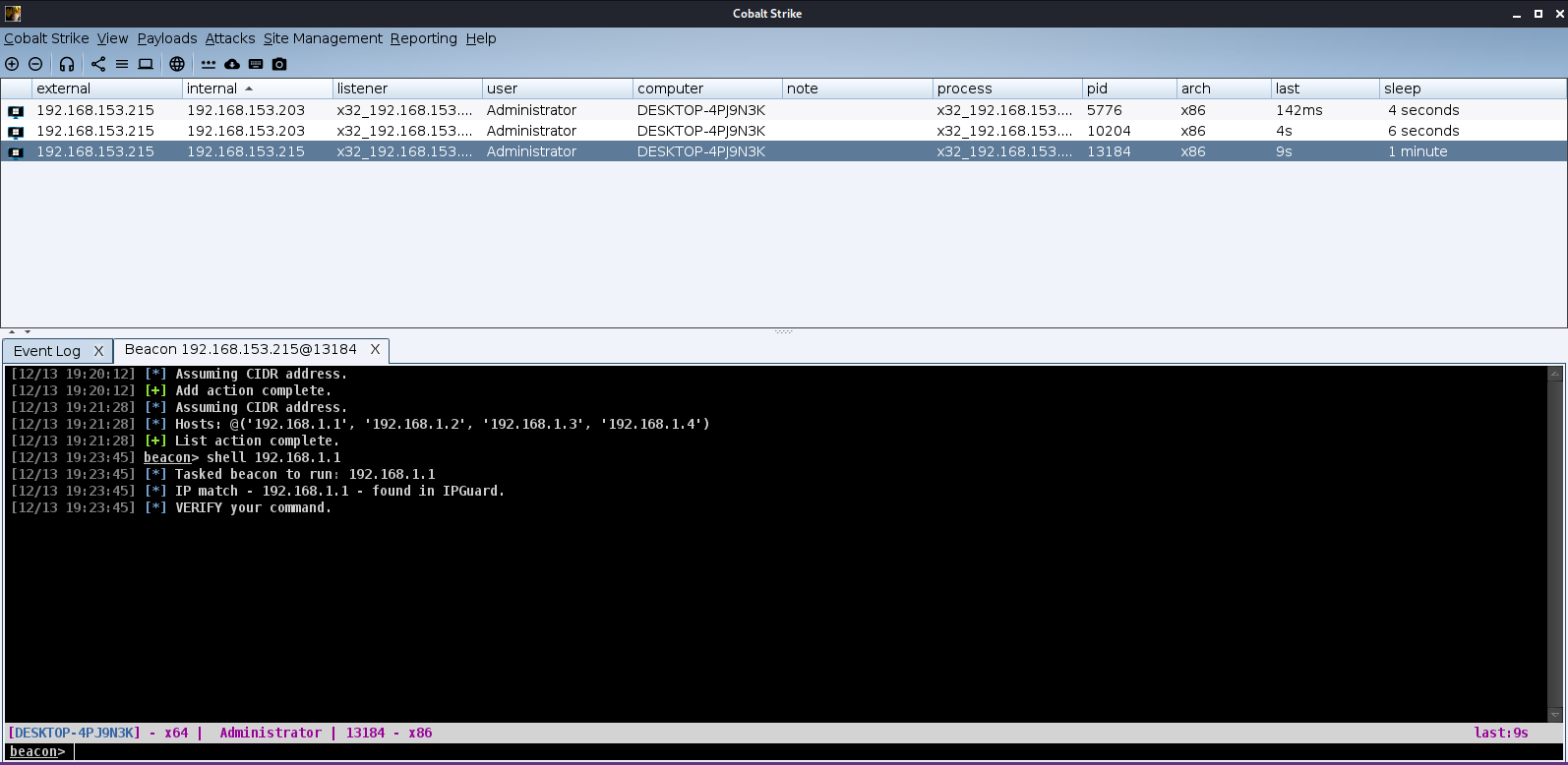Sort sessions by internal column header
1568x765 pixels.
pos(257,88)
